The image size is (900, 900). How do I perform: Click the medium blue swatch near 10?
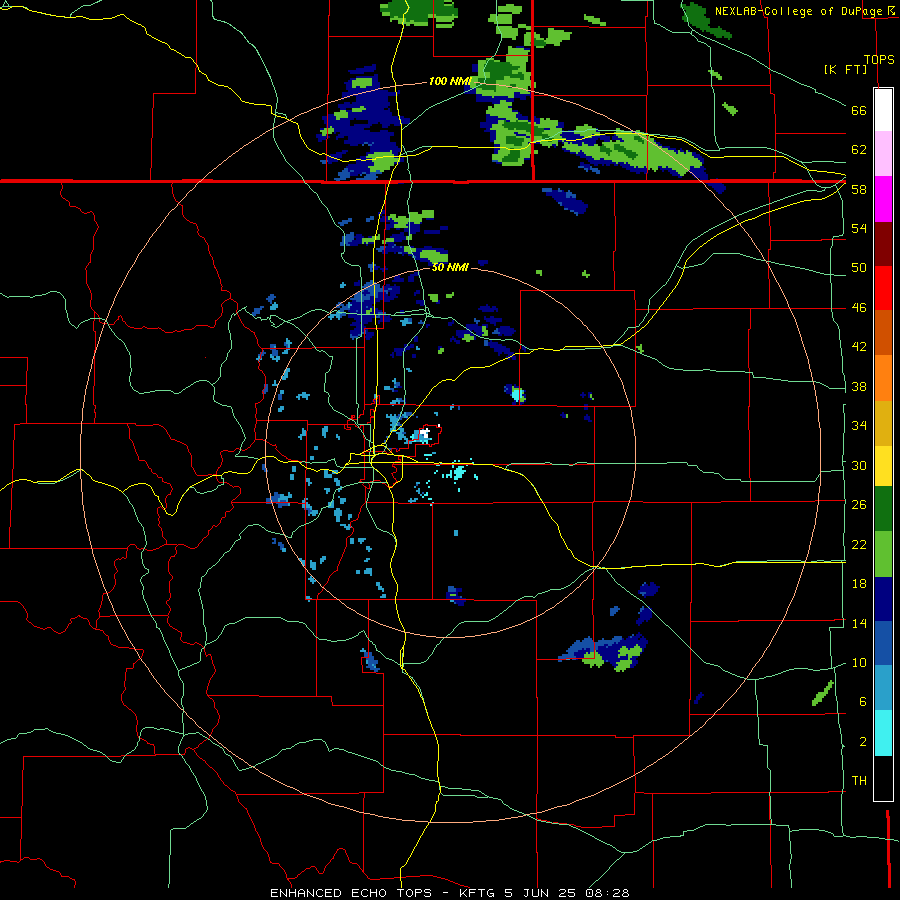tap(883, 643)
